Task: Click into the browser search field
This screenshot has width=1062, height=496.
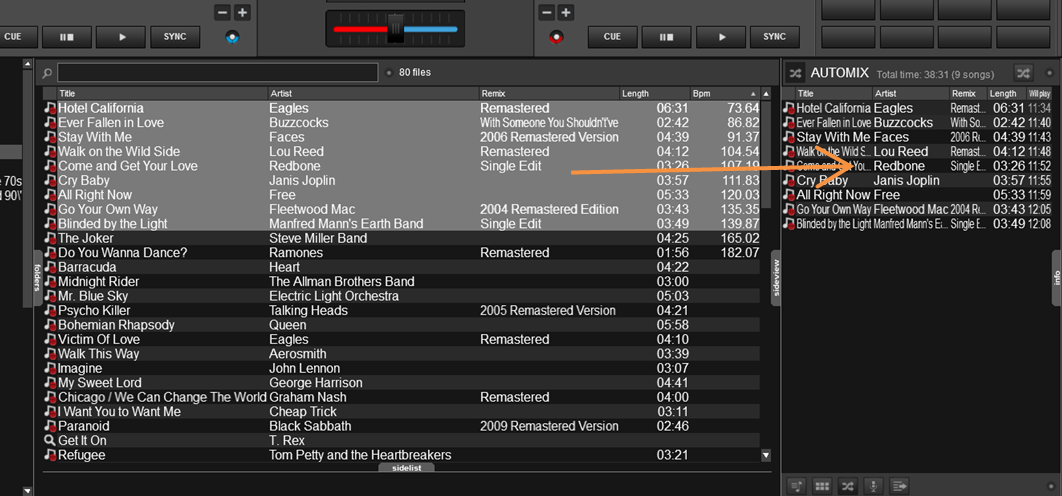Action: pyautogui.click(x=217, y=73)
